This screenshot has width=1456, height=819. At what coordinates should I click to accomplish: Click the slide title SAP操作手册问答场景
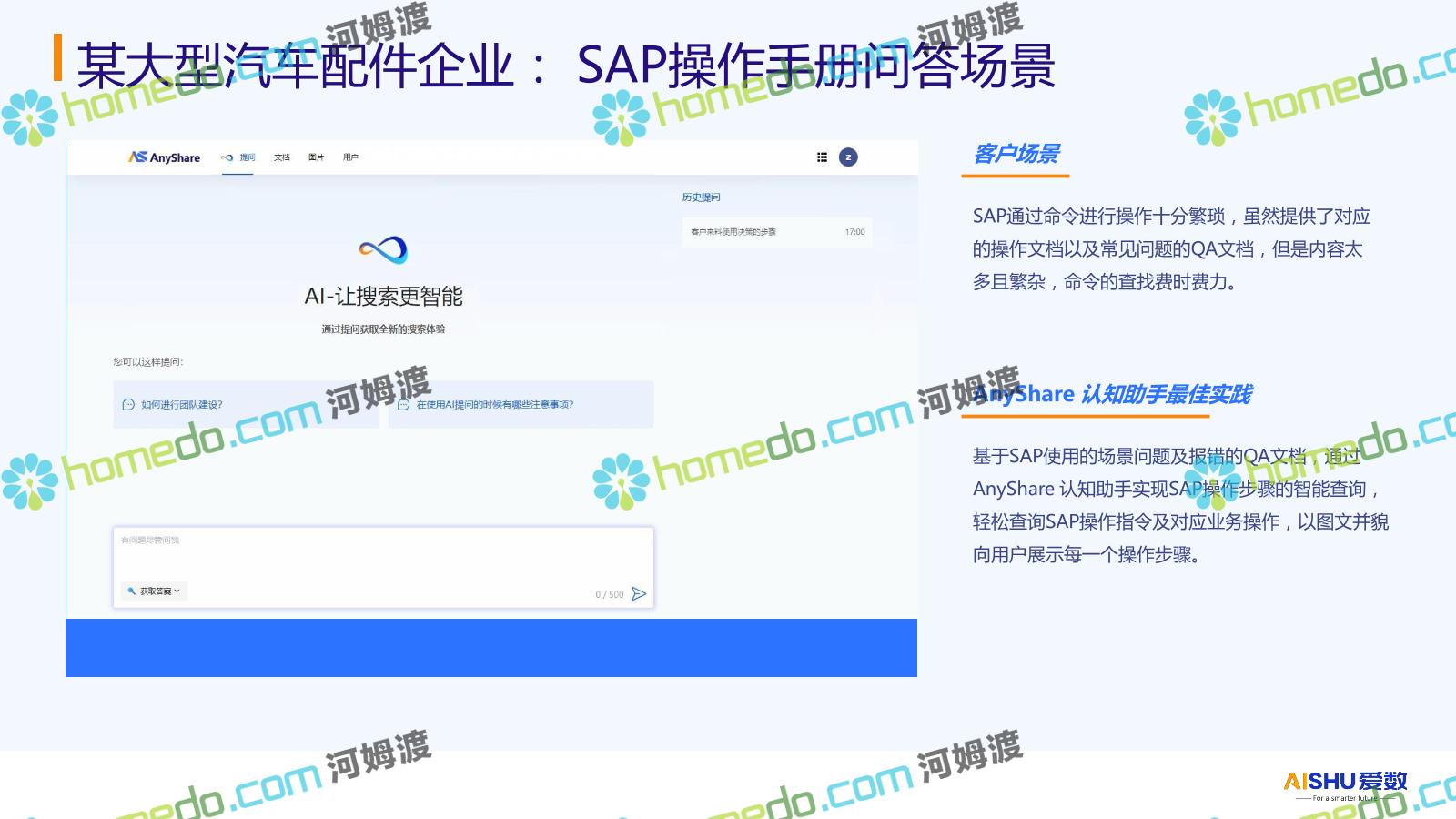tap(815, 66)
